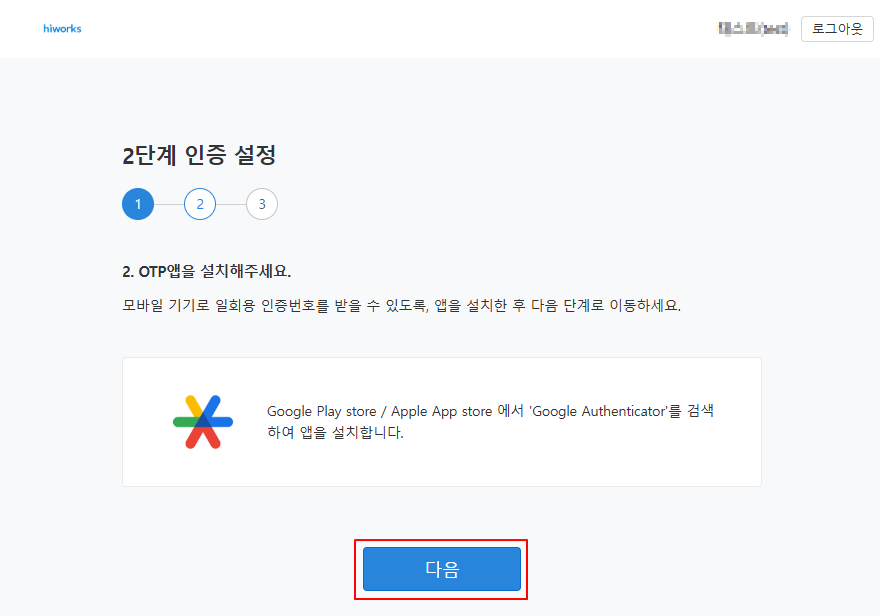This screenshot has width=880, height=616.
Task: Click empty space in the white header bar
Action: 400,29
